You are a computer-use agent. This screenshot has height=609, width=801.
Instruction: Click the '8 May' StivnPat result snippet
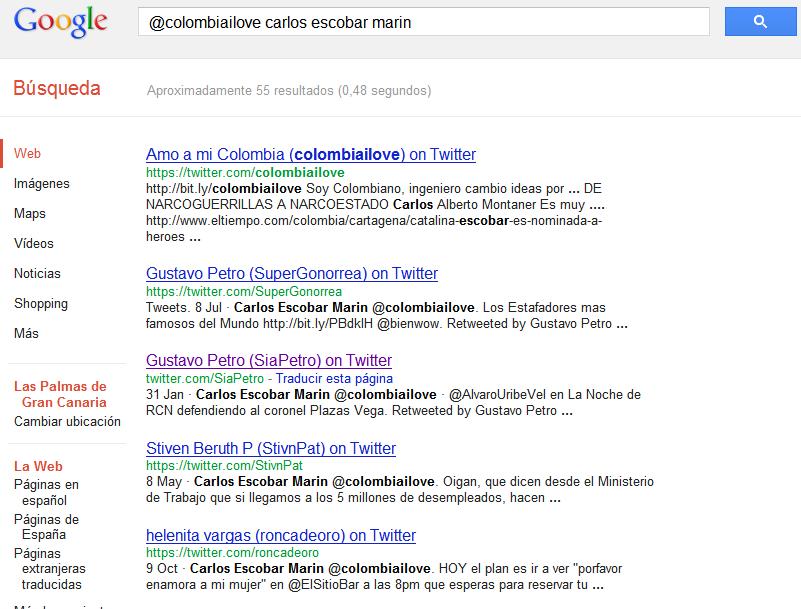400,489
